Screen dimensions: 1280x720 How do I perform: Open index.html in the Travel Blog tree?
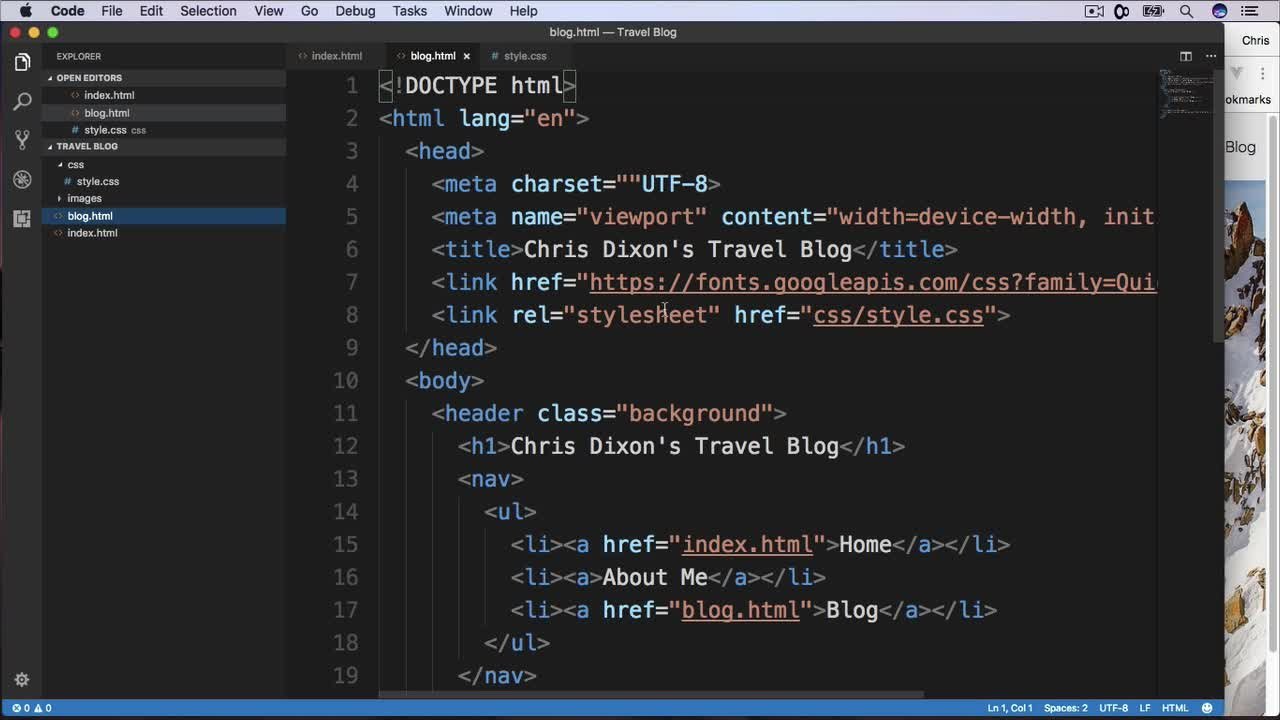(92, 233)
